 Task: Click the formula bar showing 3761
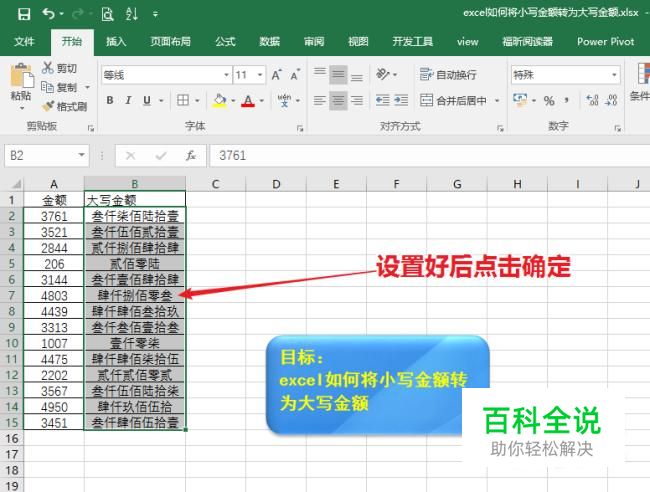429,156
